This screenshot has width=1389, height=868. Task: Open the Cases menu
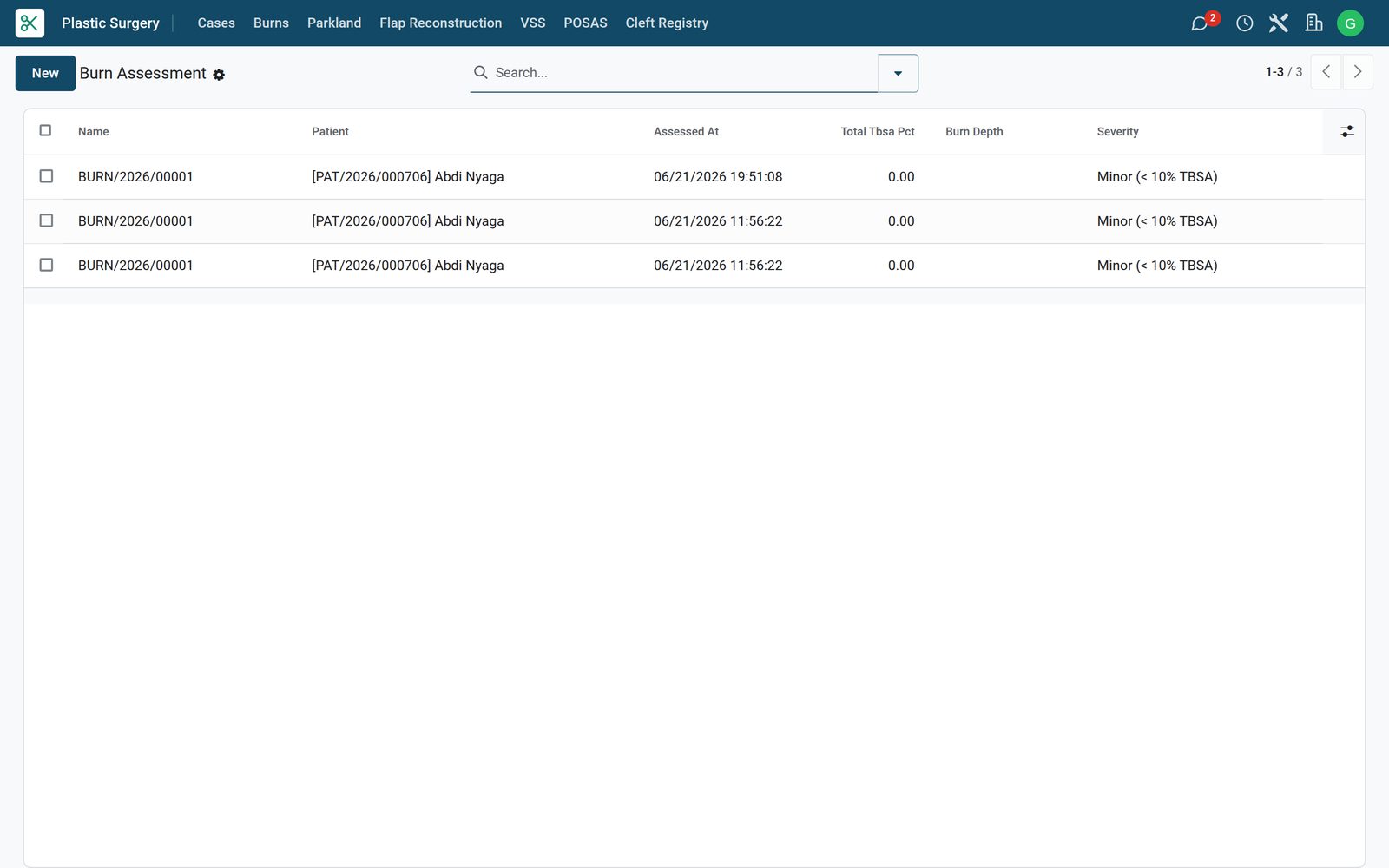coord(216,23)
